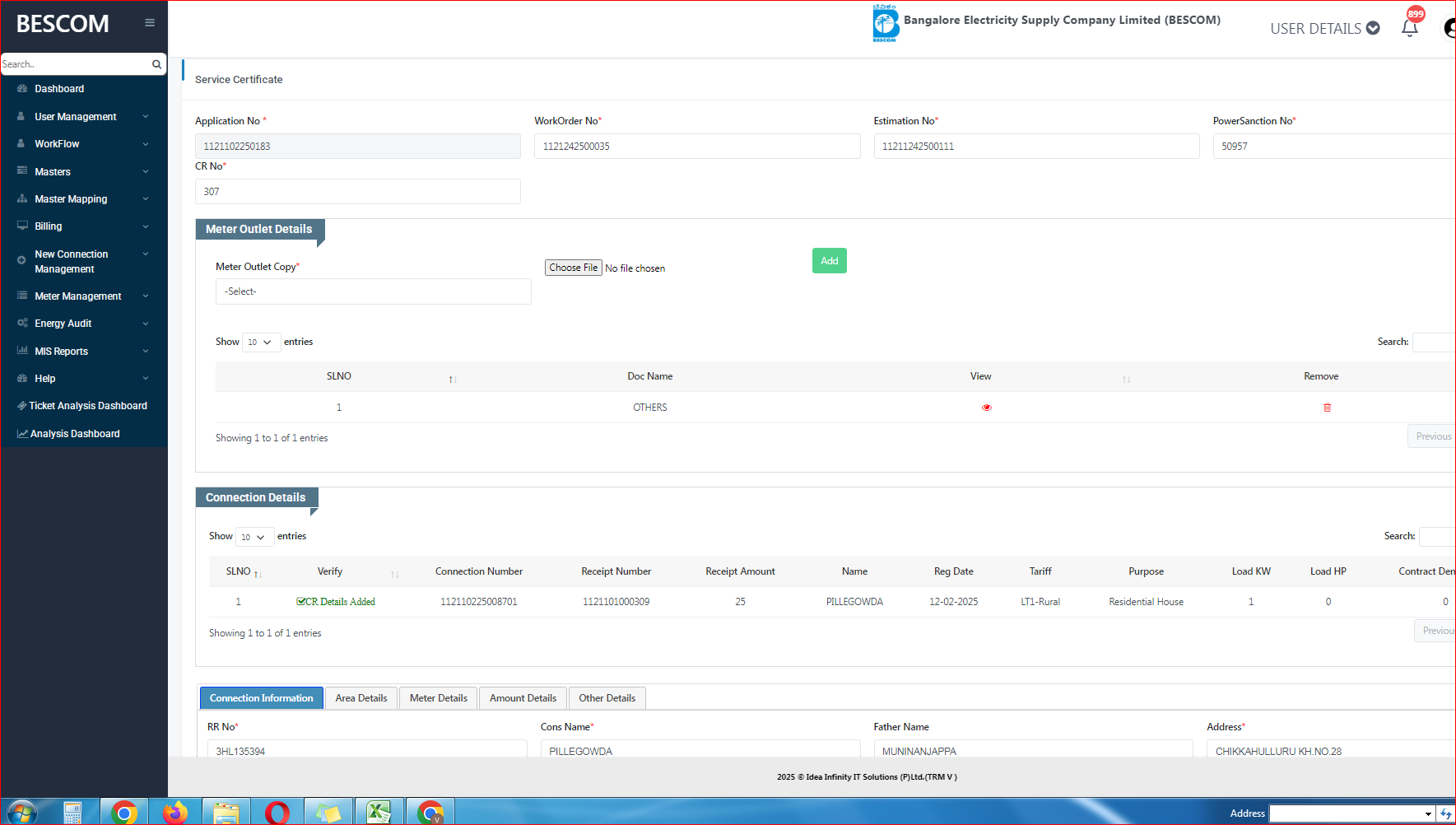Screen dimensions: 1456x825
Task: Click the Cons Name field PILLEGOWDA
Action: coord(700,749)
